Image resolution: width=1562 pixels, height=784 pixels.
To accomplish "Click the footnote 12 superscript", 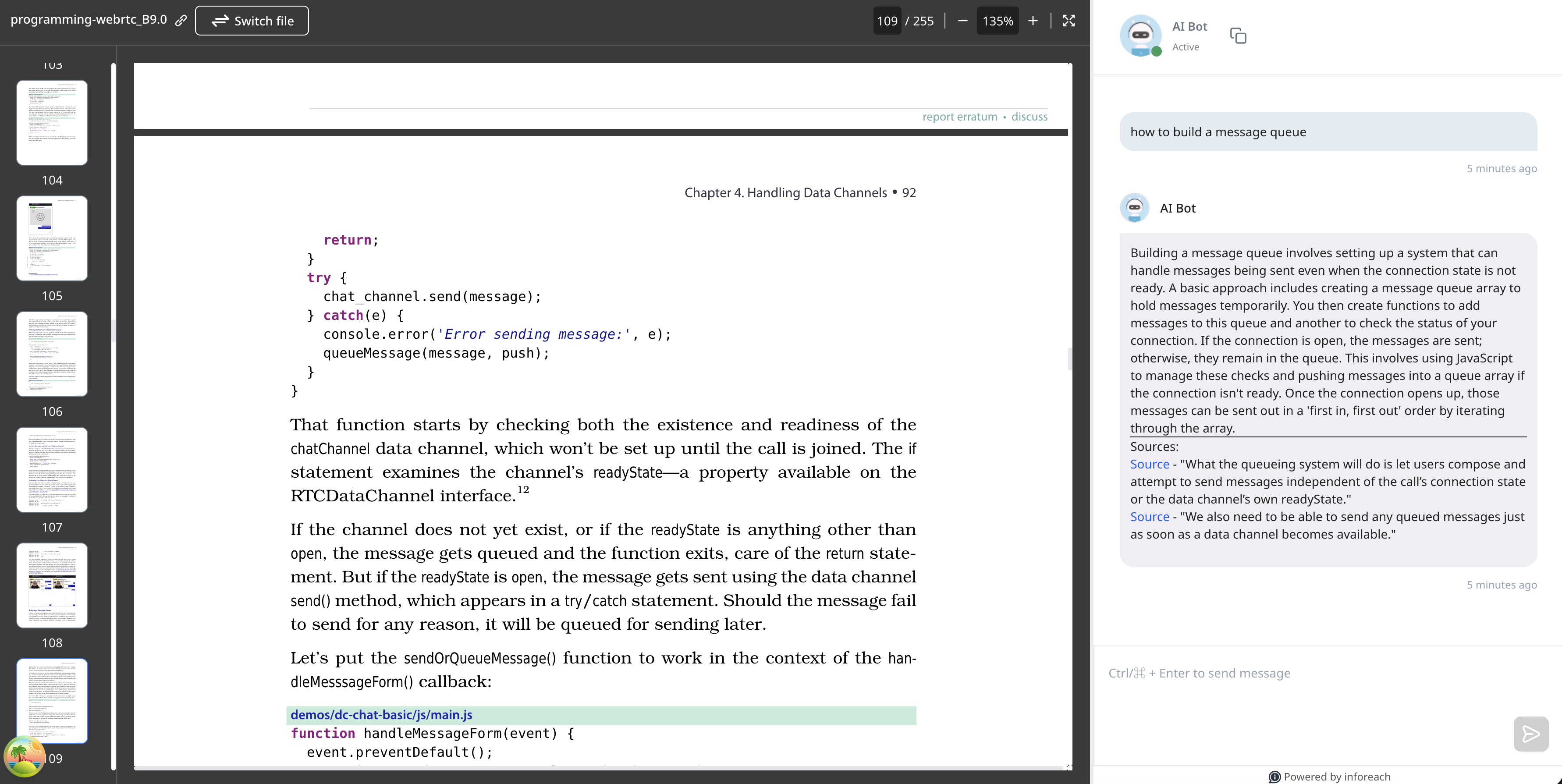I will pos(523,490).
